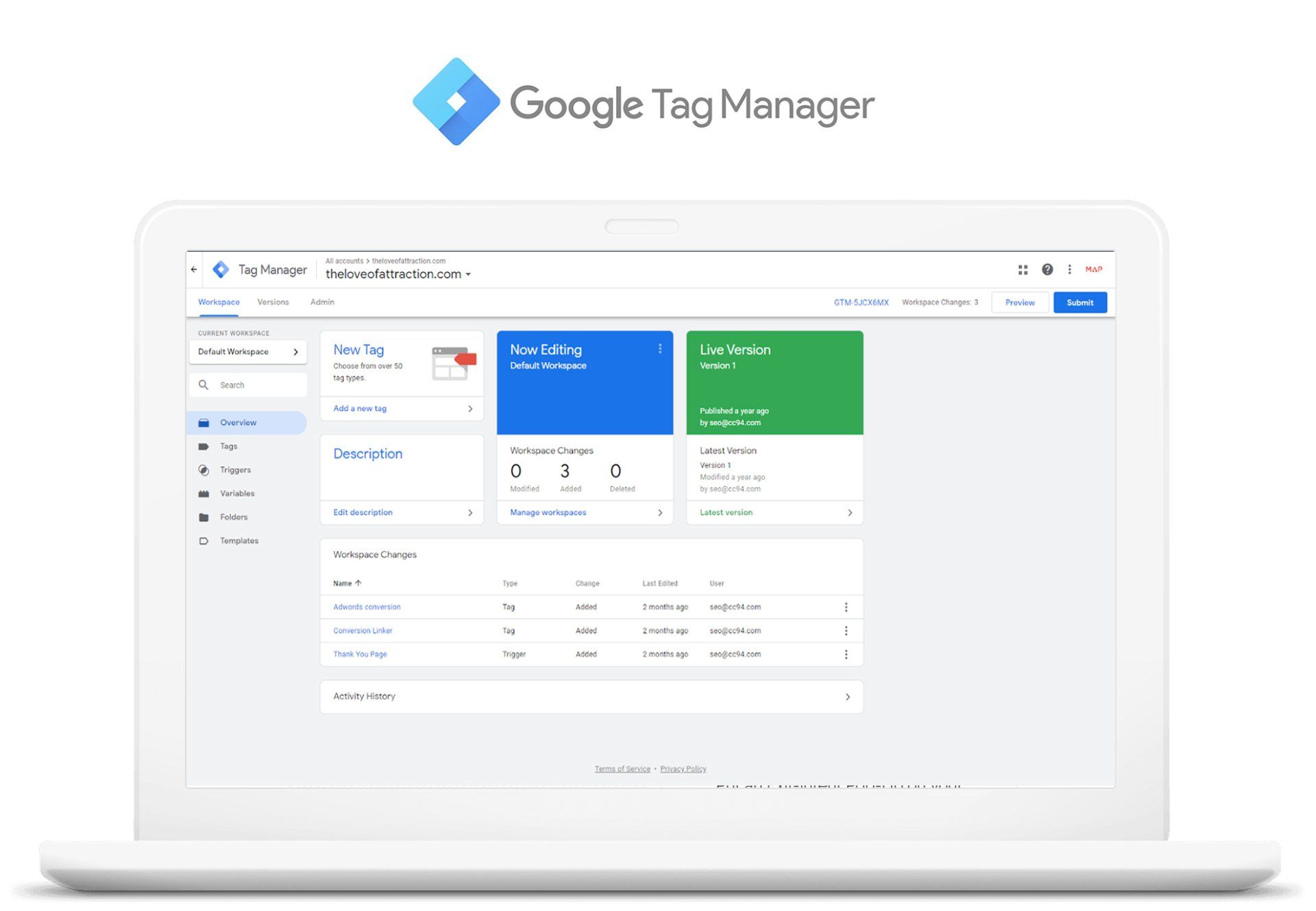This screenshot has width=1316, height=911.
Task: Click the search magnifier icon in sidebar
Action: [x=204, y=385]
